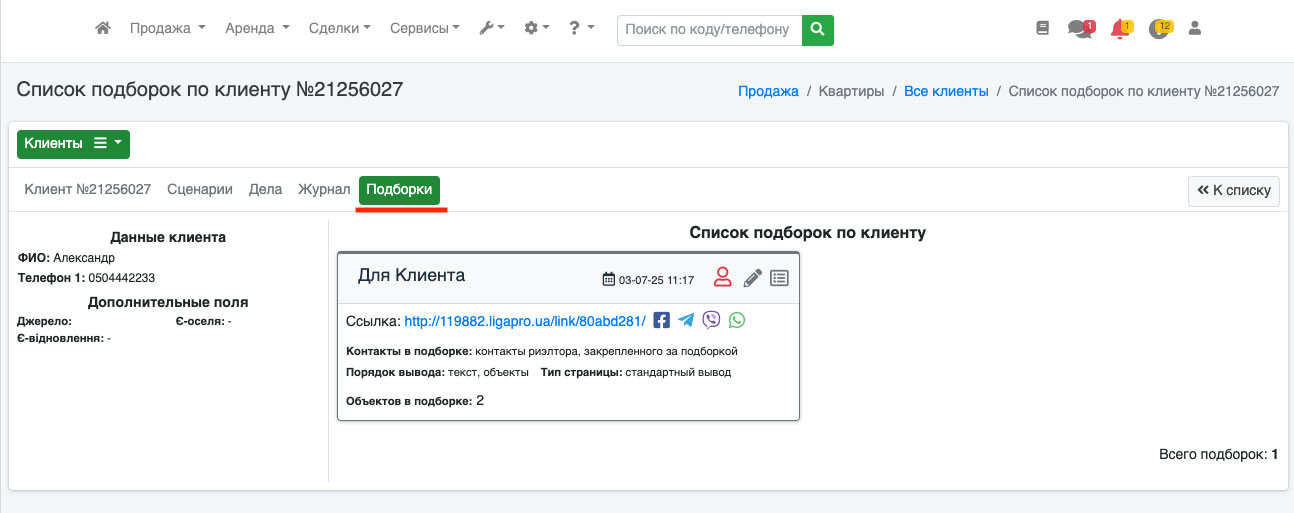Open the ligapro.ua selection link
The image size is (1294, 513).
pos(524,321)
